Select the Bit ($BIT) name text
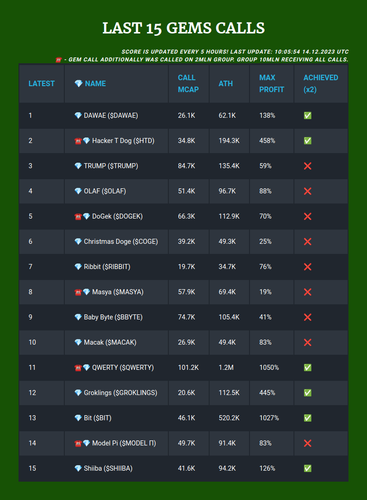Image resolution: width=367 pixels, height=500 pixels. pos(98,418)
